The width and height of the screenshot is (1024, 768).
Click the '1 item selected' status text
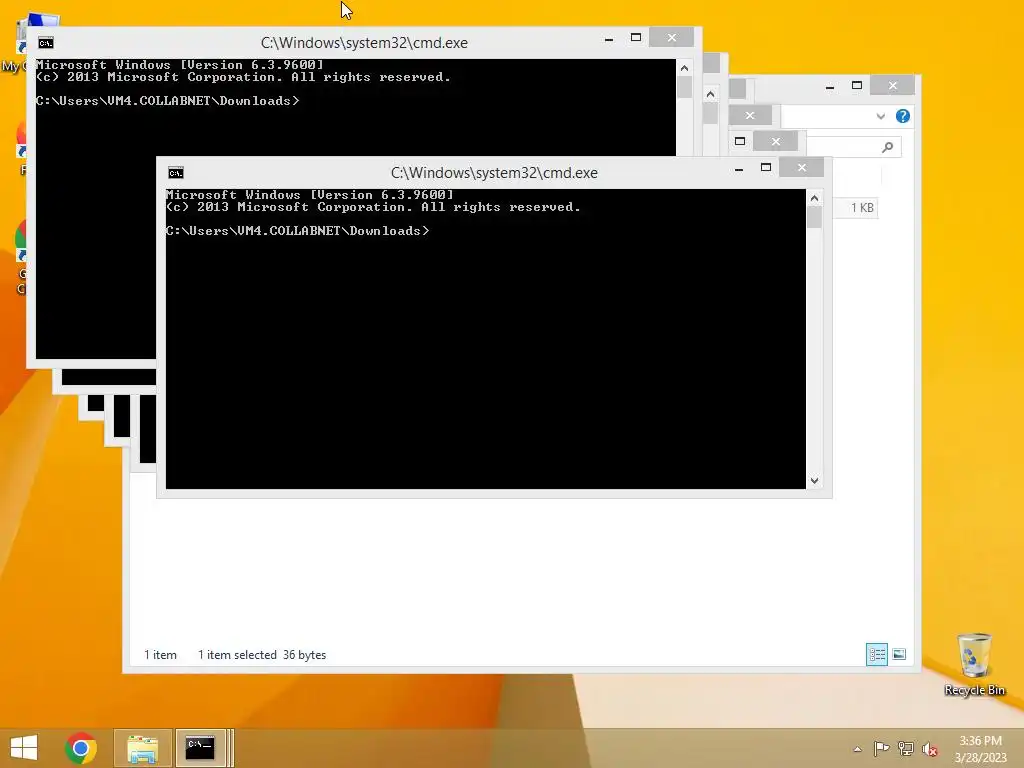pyautogui.click(x=237, y=655)
